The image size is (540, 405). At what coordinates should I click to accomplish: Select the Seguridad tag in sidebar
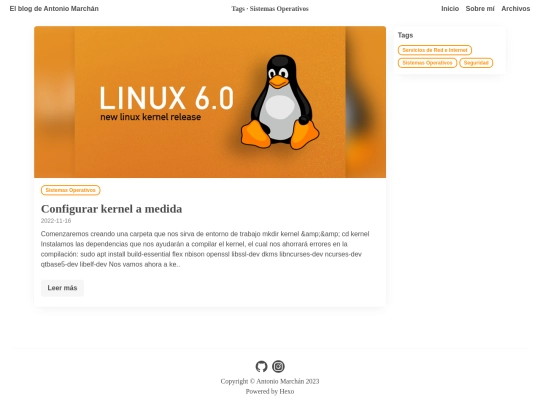coord(476,63)
